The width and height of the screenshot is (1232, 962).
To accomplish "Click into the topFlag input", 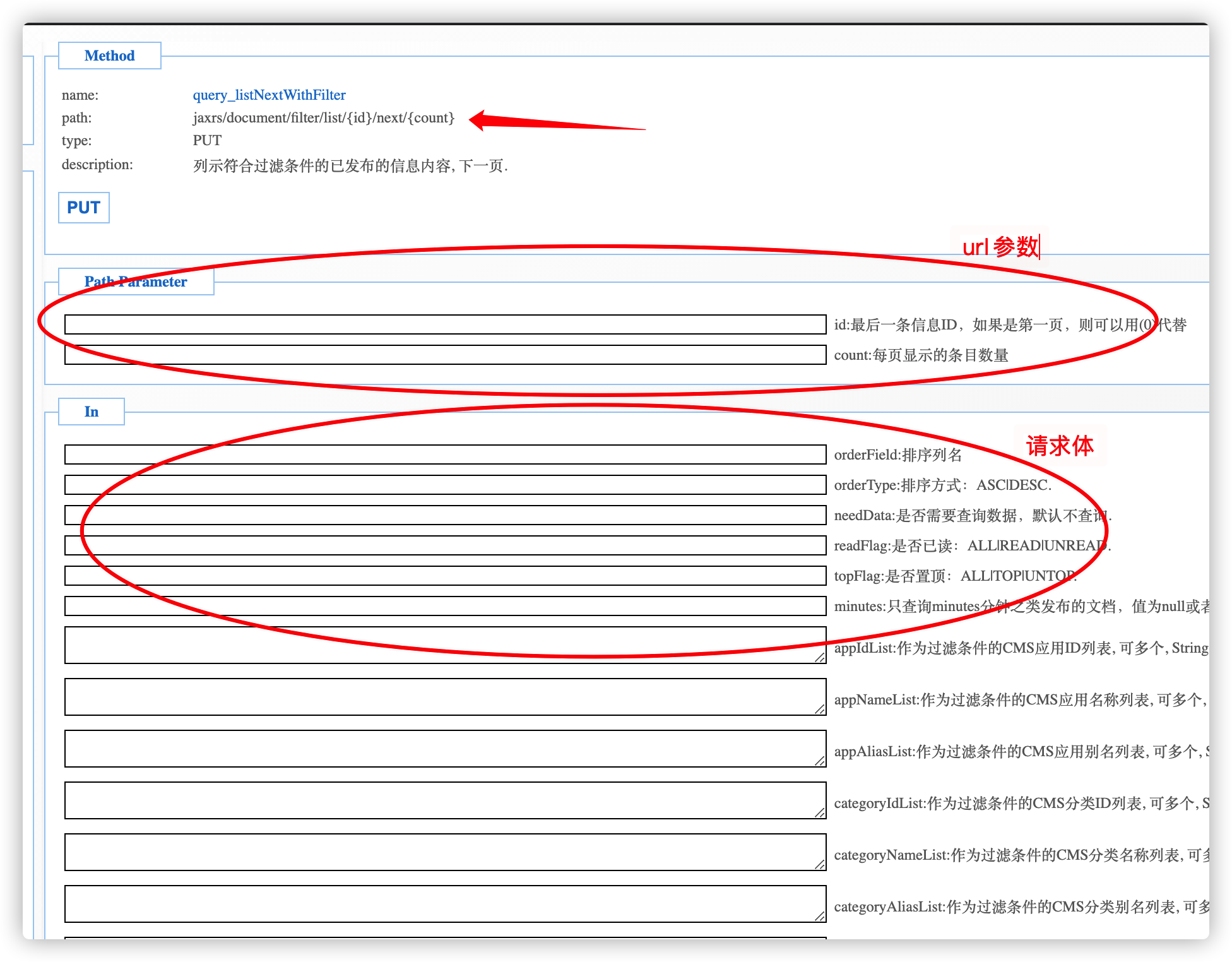I will (445, 576).
